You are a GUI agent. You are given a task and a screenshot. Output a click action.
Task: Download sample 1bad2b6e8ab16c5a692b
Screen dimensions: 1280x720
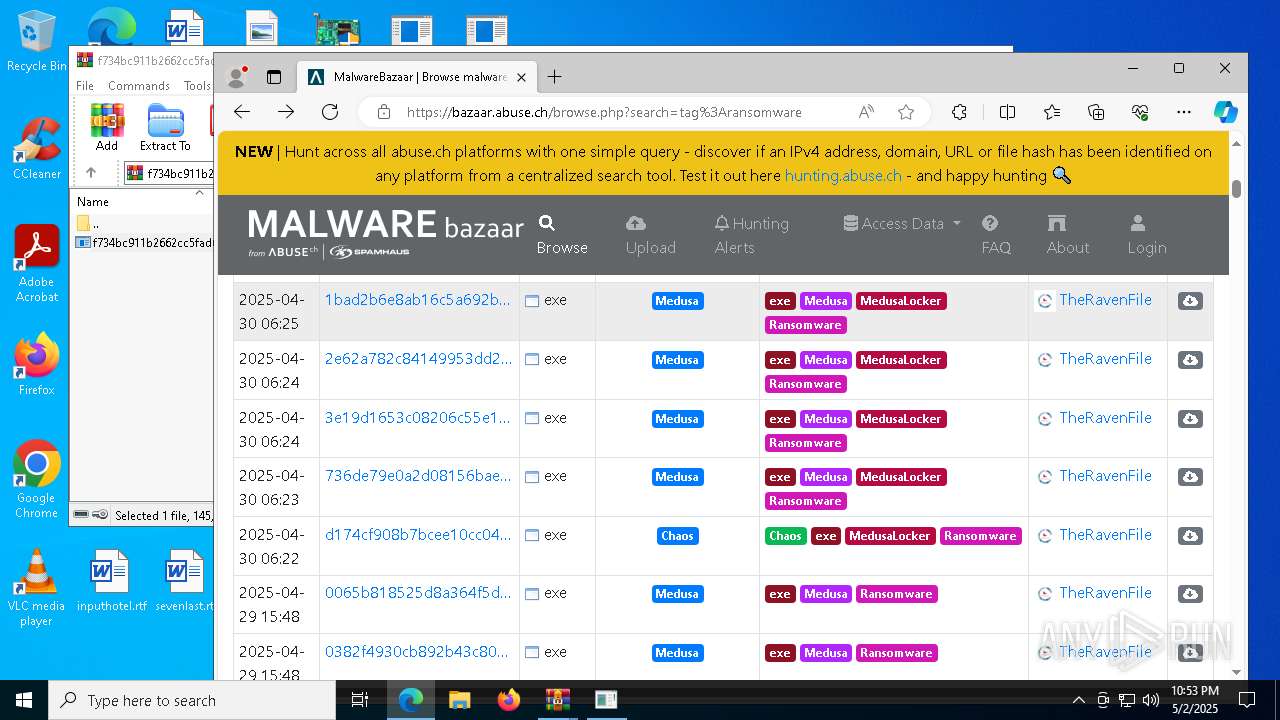(1190, 301)
